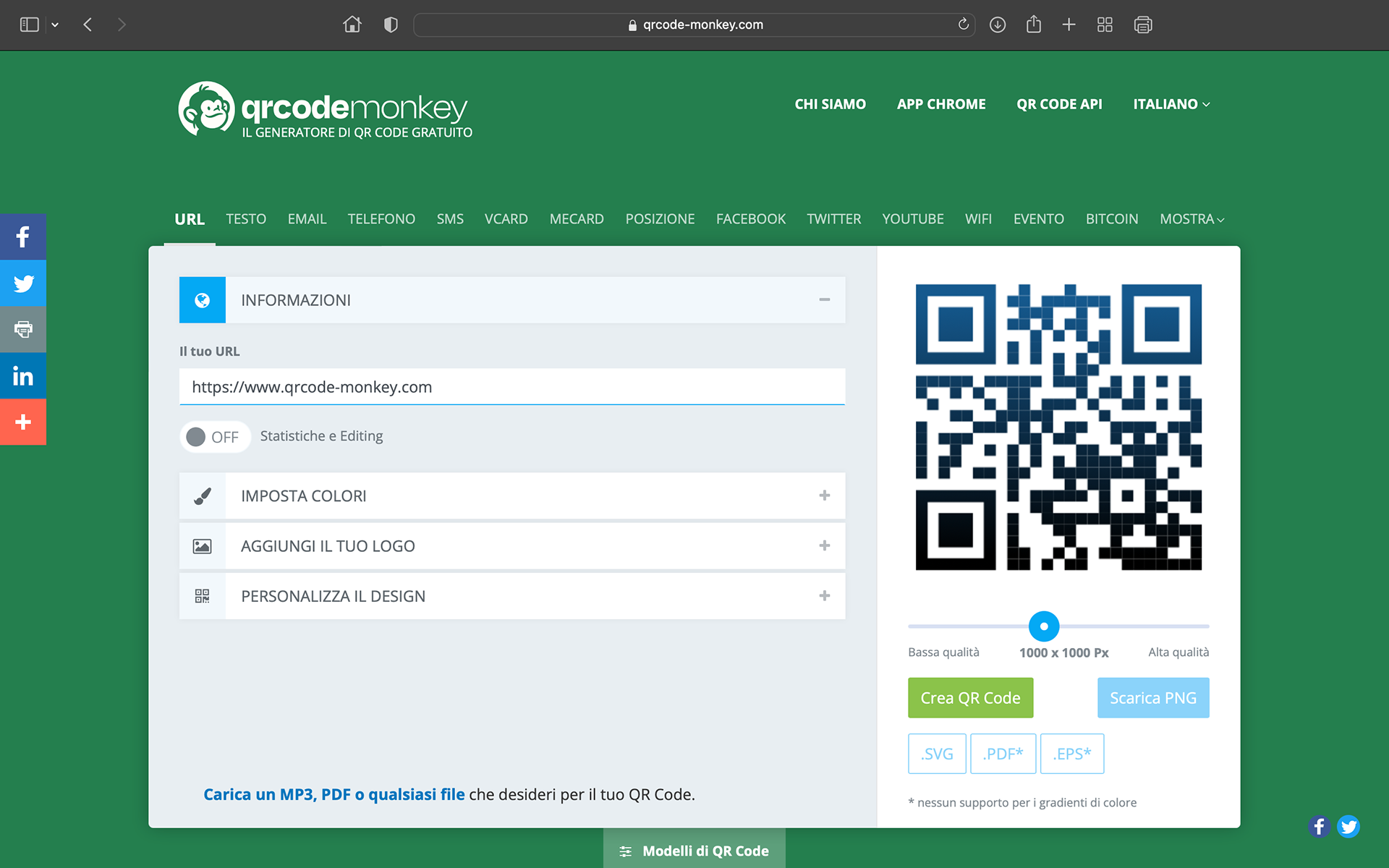Switch to the TELEFONO tab
Viewport: 1389px width, 868px height.
pos(381,219)
